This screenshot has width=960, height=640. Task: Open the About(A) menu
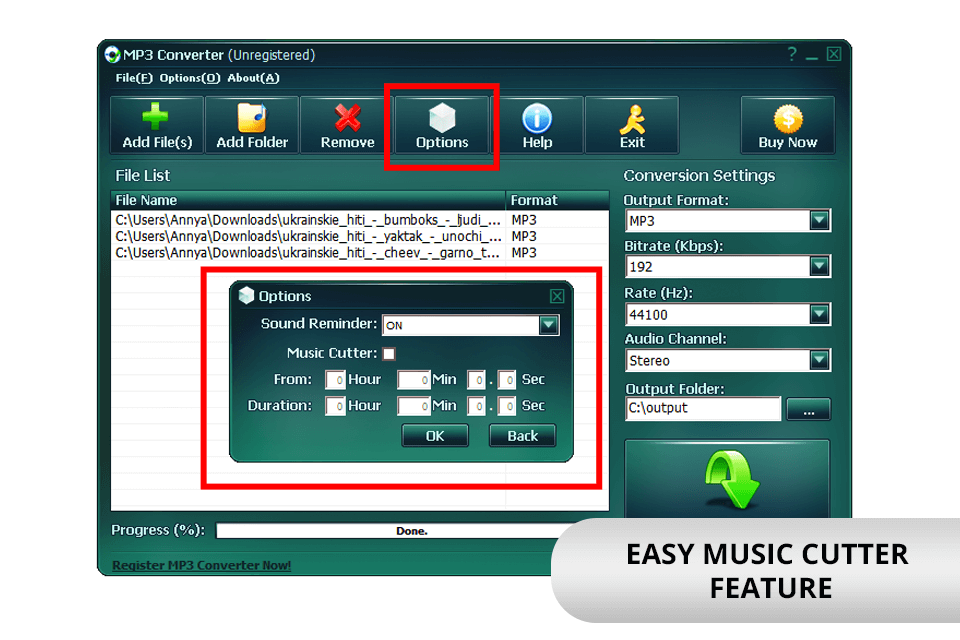pos(253,78)
